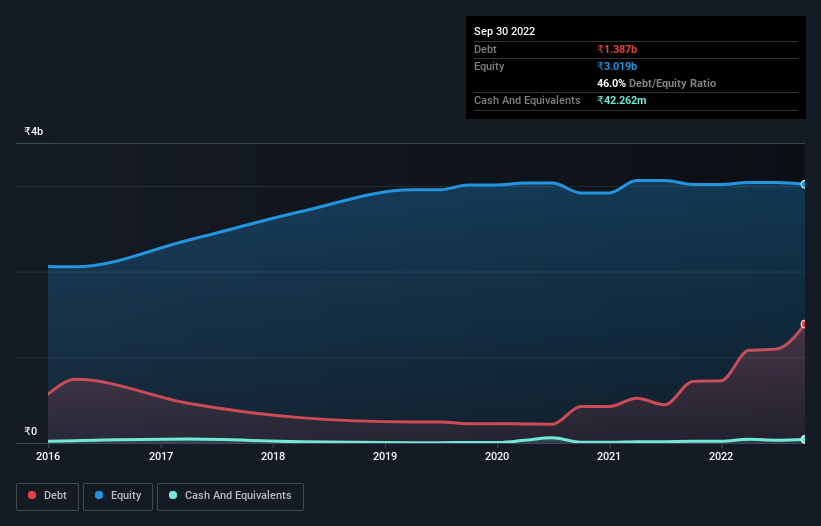Click the teal Cash And Equivalents legend dot
The width and height of the screenshot is (821, 526).
pyautogui.click(x=173, y=495)
